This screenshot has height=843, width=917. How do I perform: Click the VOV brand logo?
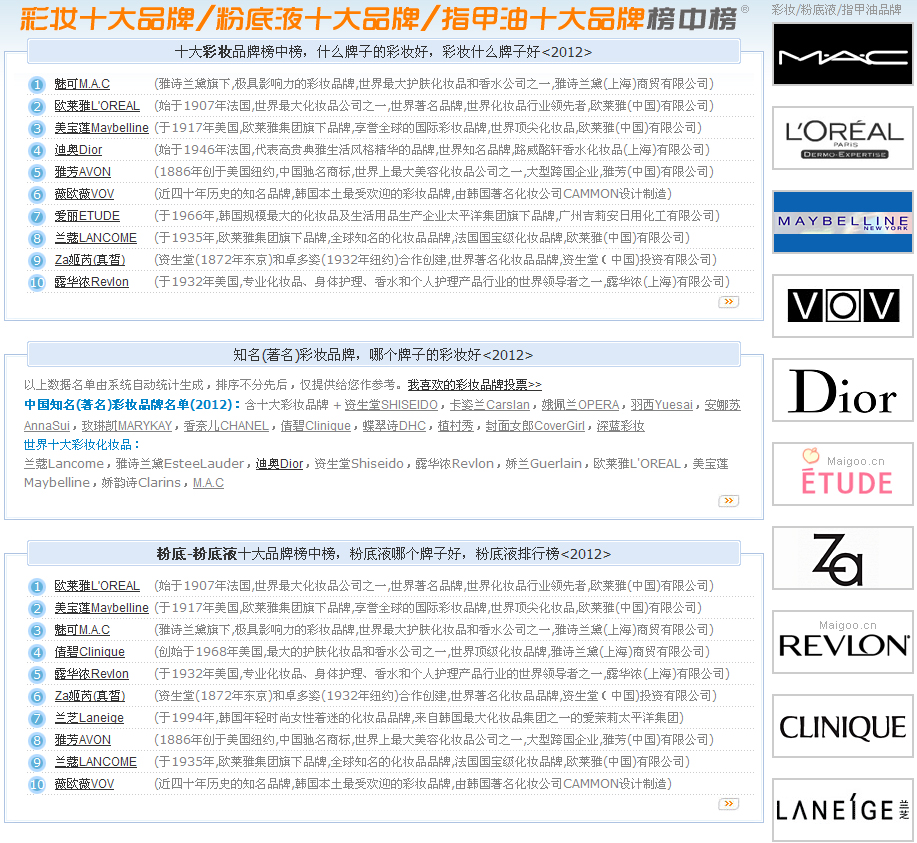click(x=842, y=306)
